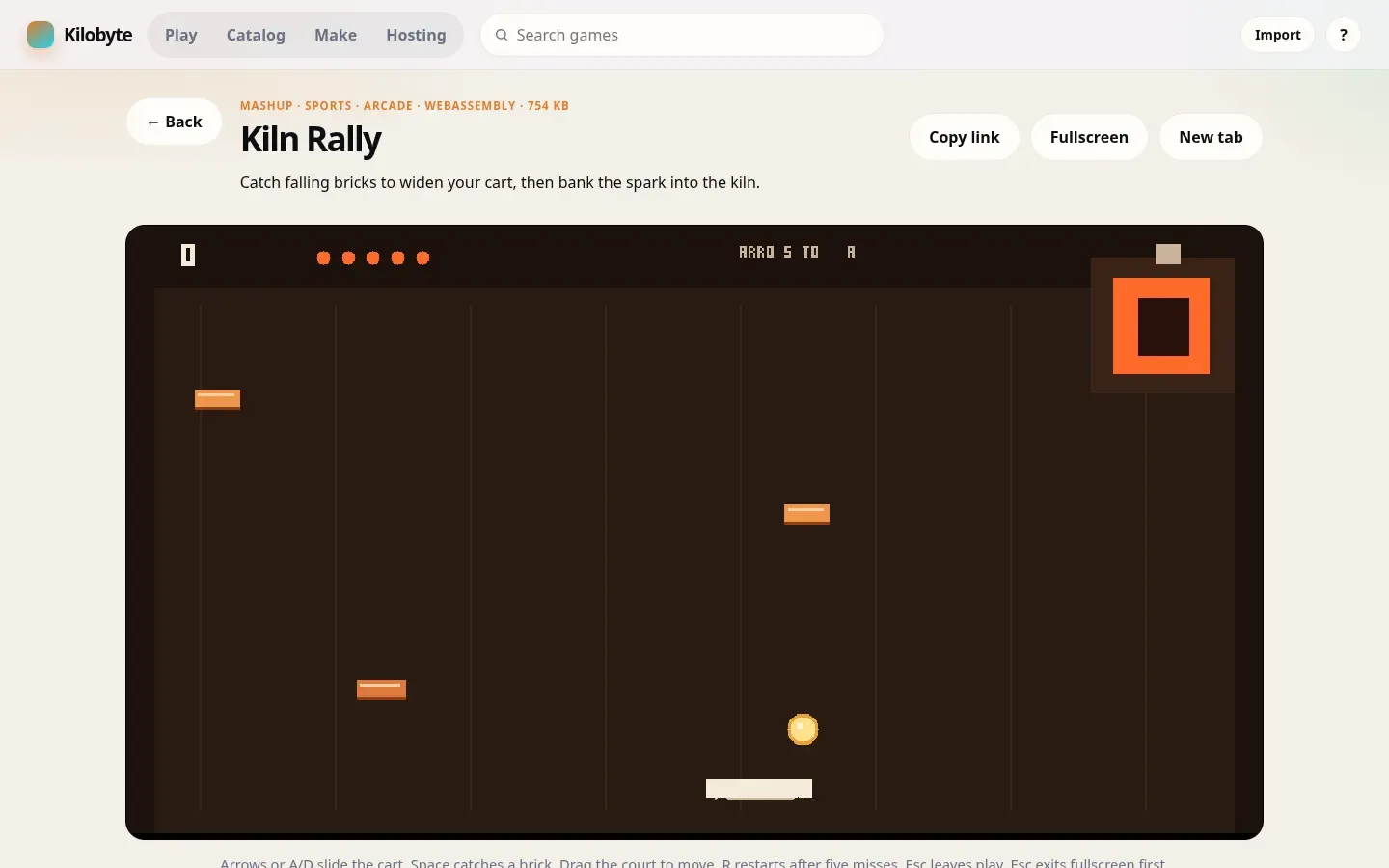Launch the game in Fullscreen
Screen dimensions: 1389x868
click(1089, 137)
